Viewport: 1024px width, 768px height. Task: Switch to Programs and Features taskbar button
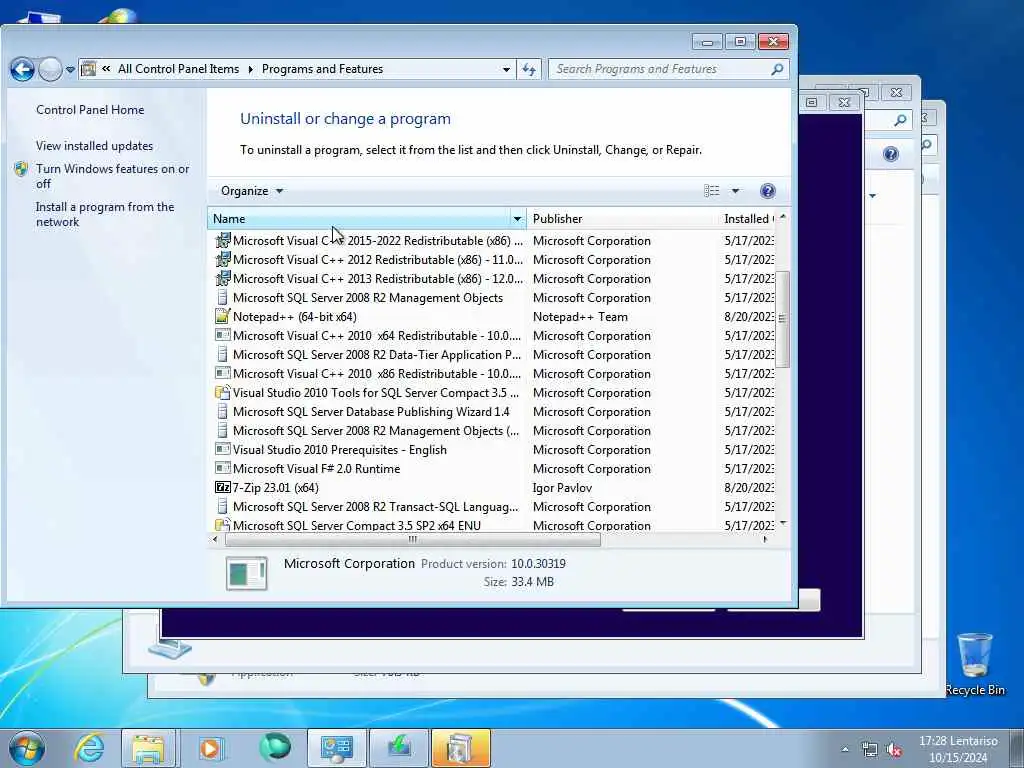460,748
